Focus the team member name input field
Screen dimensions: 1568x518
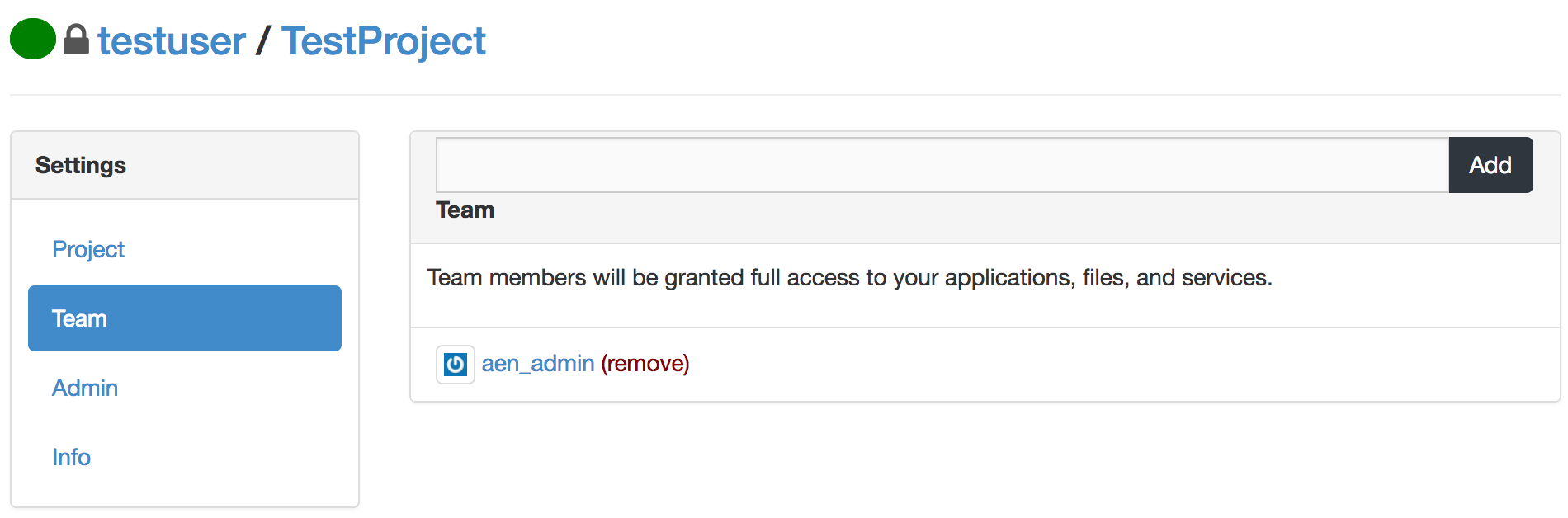pos(942,165)
